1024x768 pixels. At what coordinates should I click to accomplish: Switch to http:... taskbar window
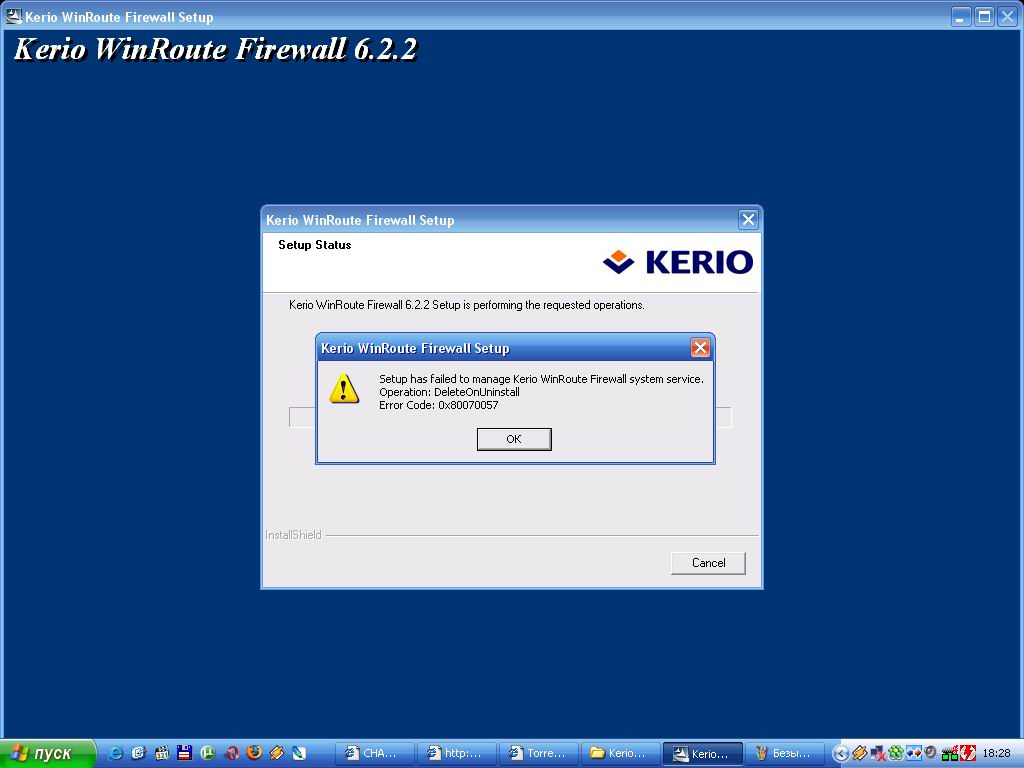tap(457, 754)
